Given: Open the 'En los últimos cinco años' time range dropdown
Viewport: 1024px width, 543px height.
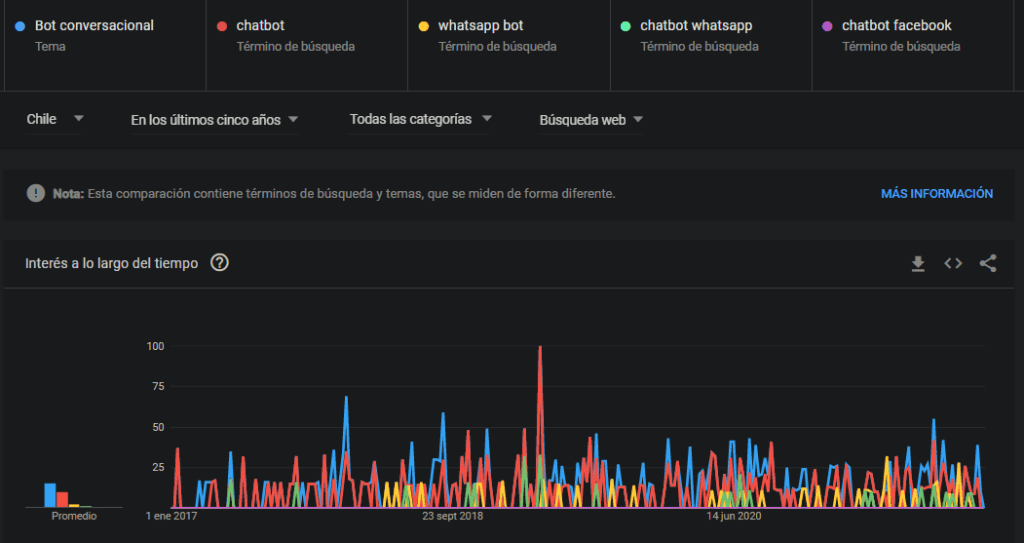Looking at the screenshot, I should [214, 120].
